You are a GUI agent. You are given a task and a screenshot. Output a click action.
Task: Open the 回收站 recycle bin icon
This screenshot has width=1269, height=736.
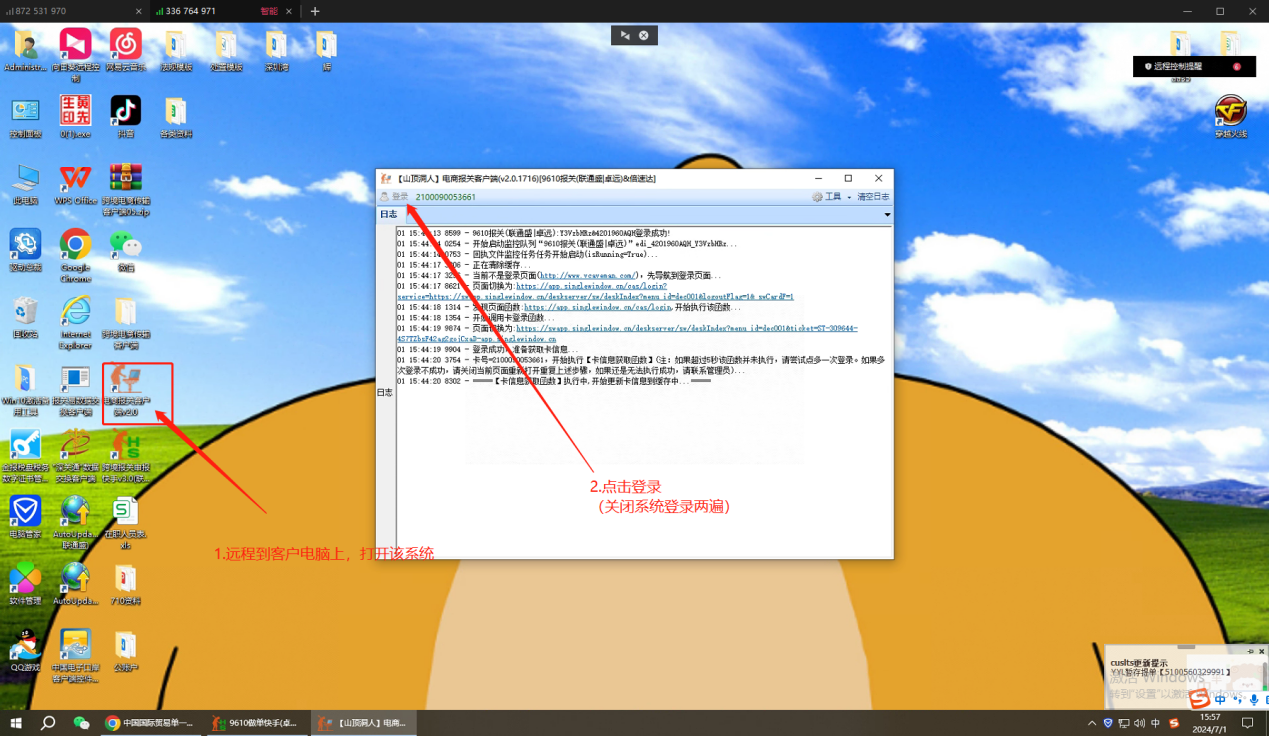click(x=25, y=311)
